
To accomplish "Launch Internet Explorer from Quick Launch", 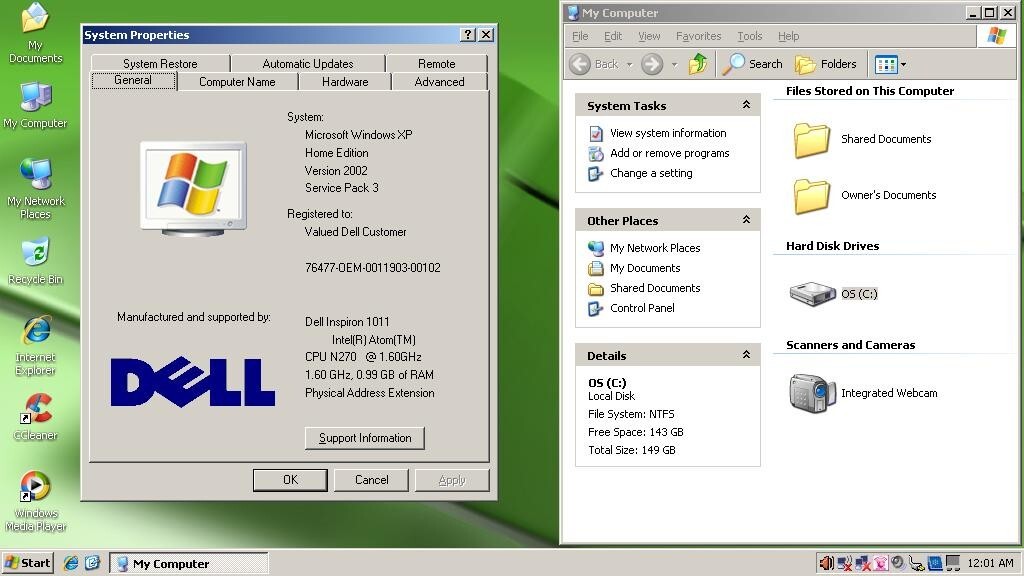I will 71,563.
